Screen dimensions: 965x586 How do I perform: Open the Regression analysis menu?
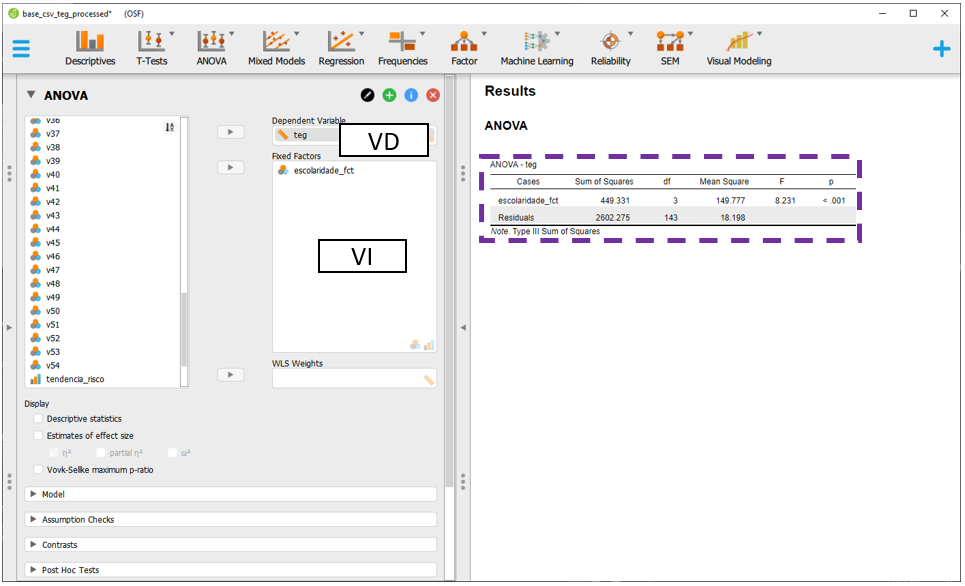pyautogui.click(x=341, y=47)
